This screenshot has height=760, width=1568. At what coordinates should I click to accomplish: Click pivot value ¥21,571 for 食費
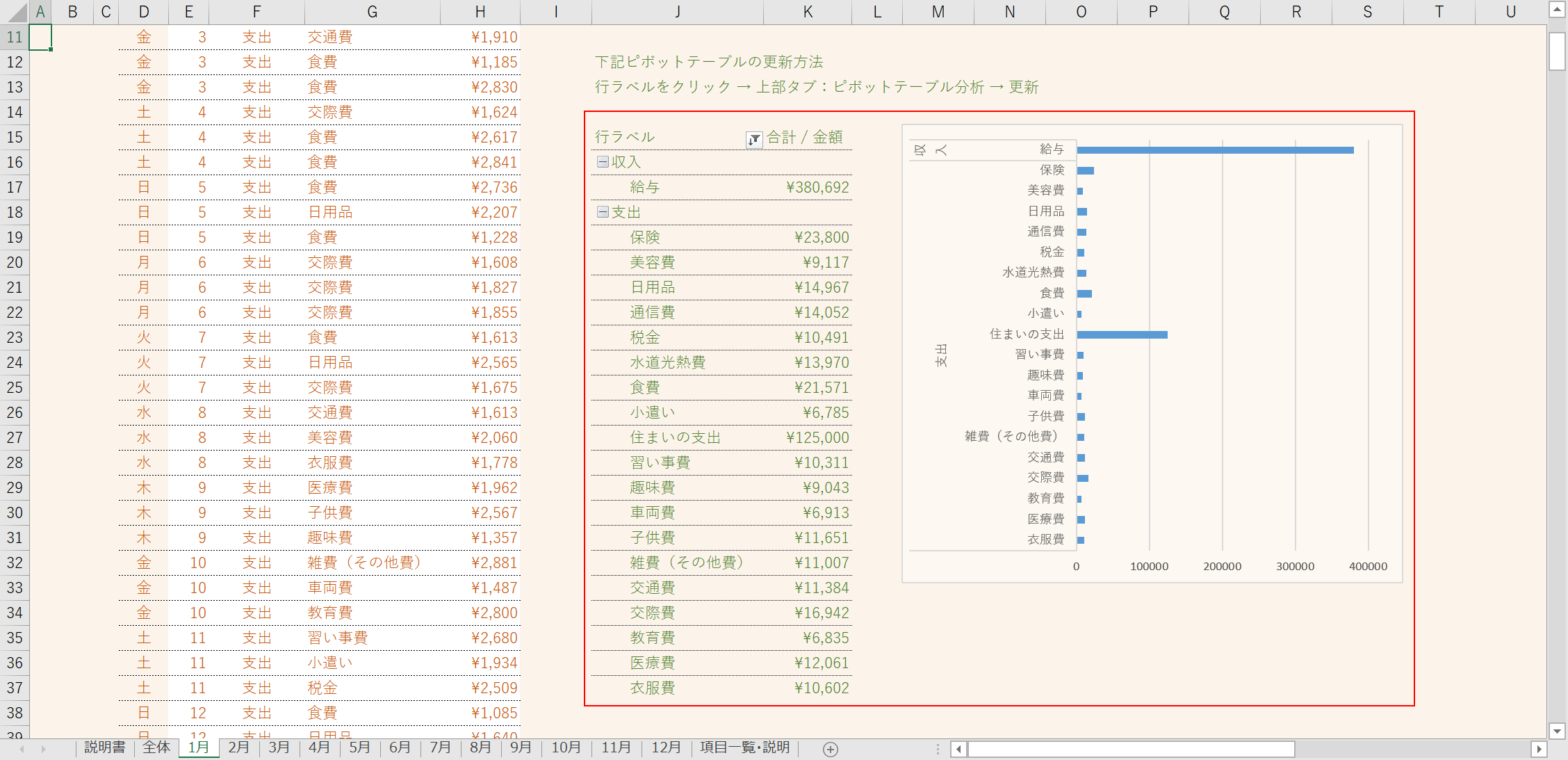point(808,388)
